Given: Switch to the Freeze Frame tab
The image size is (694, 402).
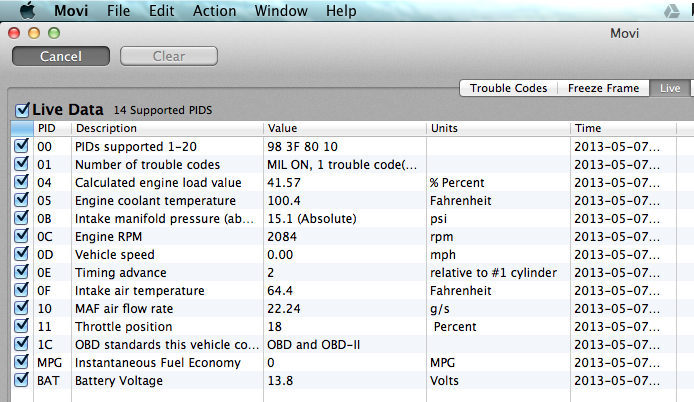Looking at the screenshot, I should [603, 88].
